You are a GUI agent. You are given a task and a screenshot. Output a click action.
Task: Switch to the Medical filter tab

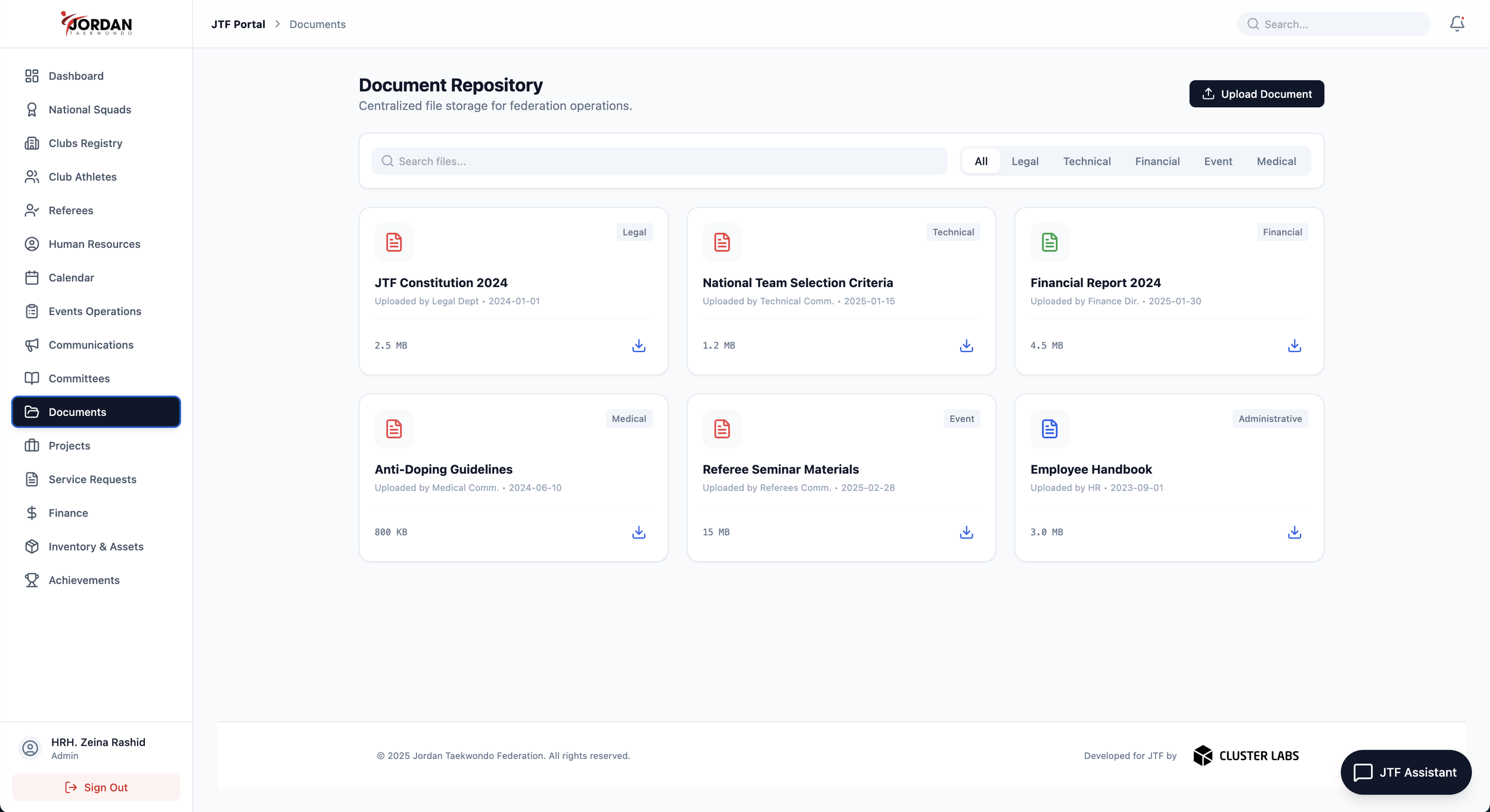(x=1276, y=161)
